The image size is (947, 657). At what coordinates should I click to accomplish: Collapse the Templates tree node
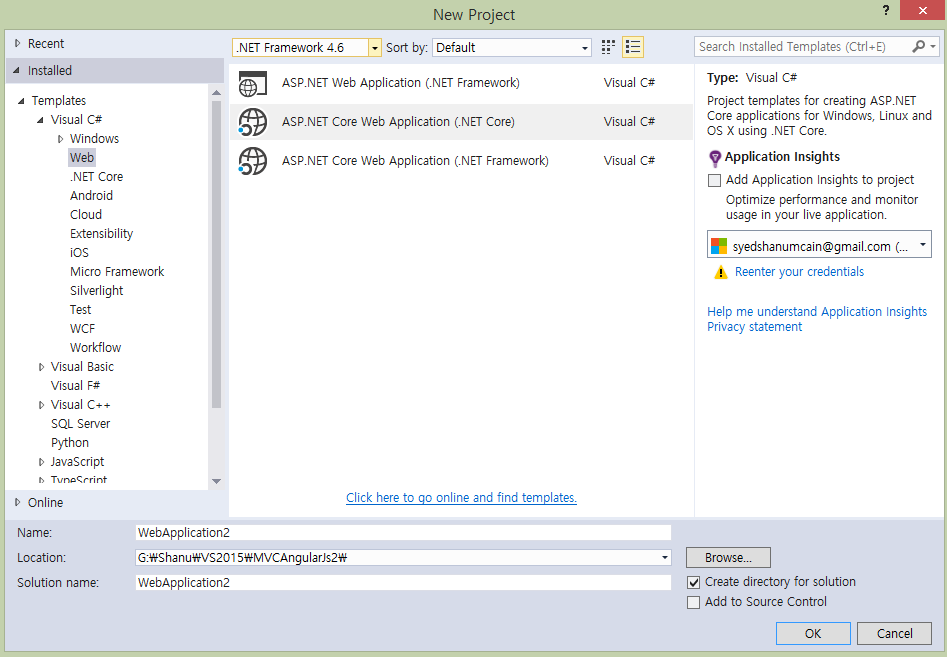coord(21,101)
